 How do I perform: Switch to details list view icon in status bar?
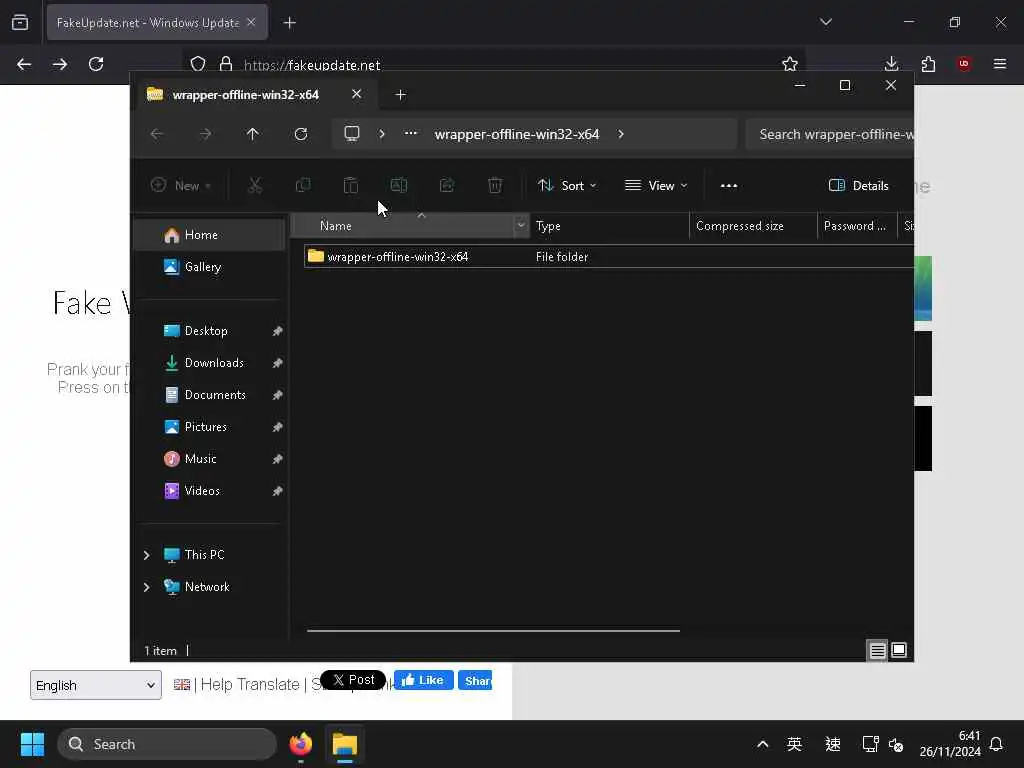coord(877,650)
